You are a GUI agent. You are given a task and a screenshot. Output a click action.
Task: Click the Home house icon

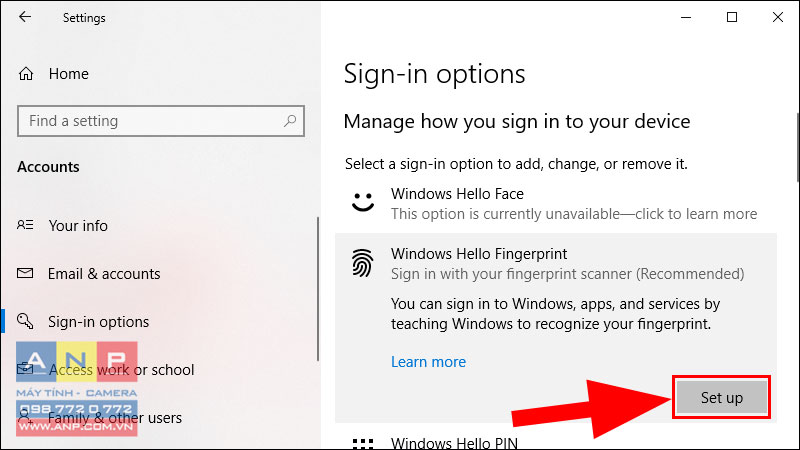click(26, 74)
